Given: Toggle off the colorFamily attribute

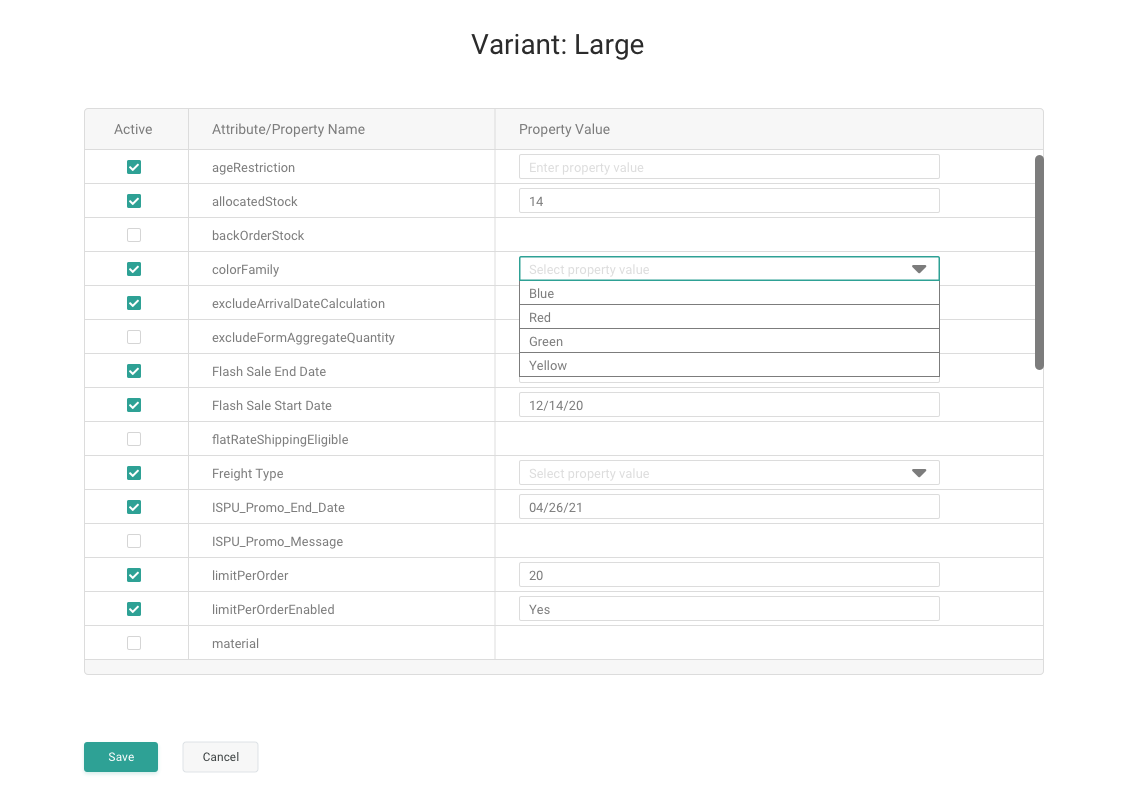Looking at the screenshot, I should click(x=133, y=269).
